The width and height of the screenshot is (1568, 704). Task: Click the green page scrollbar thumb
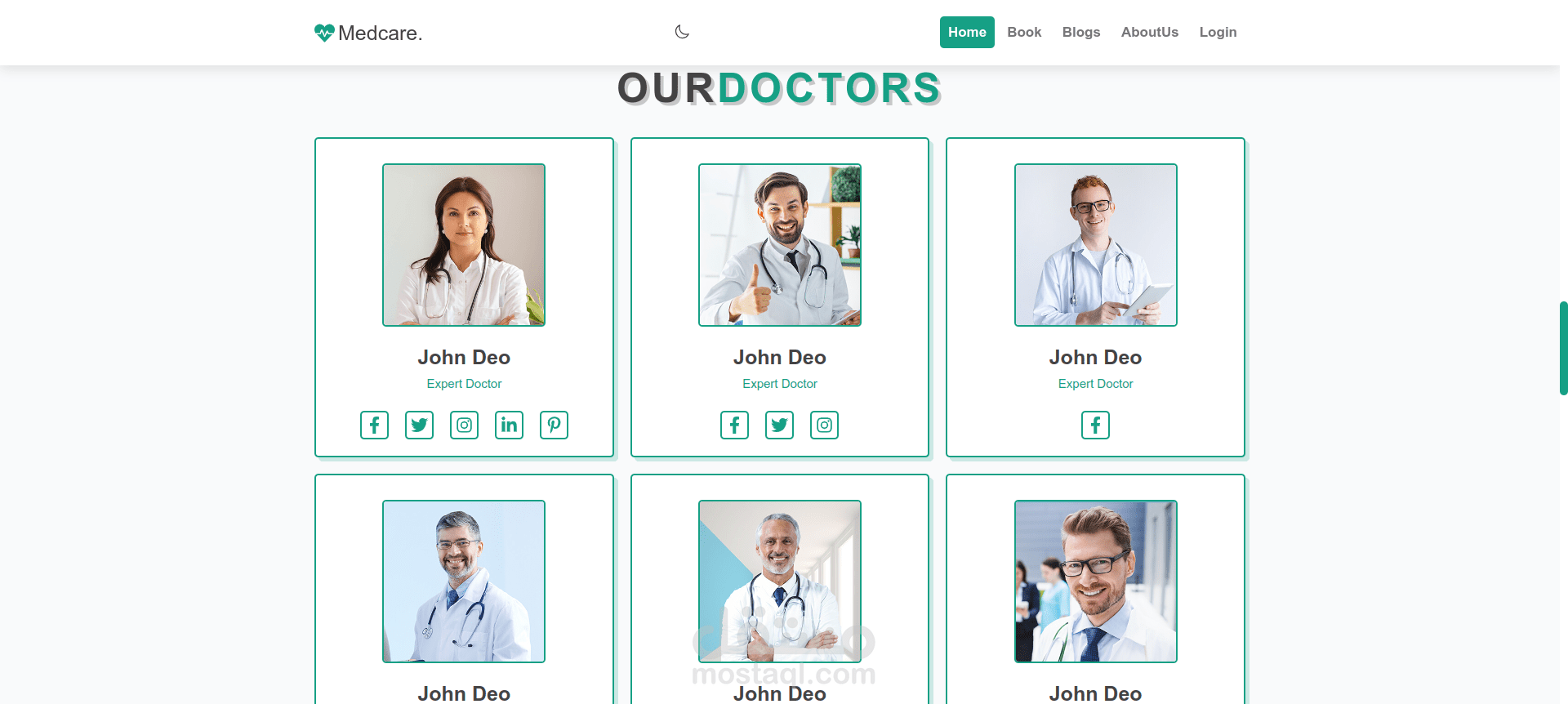[x=1563, y=349]
